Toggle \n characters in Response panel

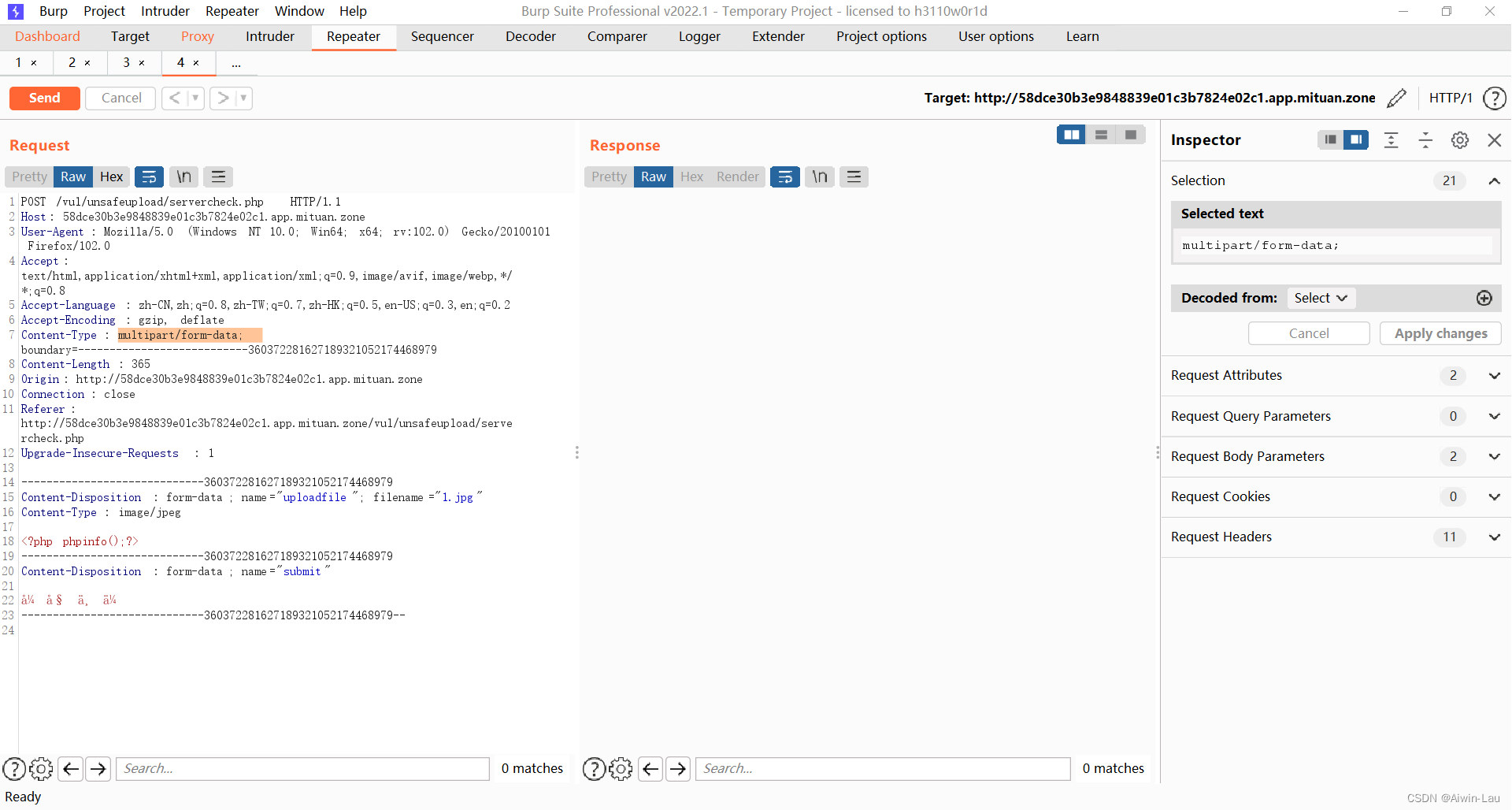(x=820, y=176)
